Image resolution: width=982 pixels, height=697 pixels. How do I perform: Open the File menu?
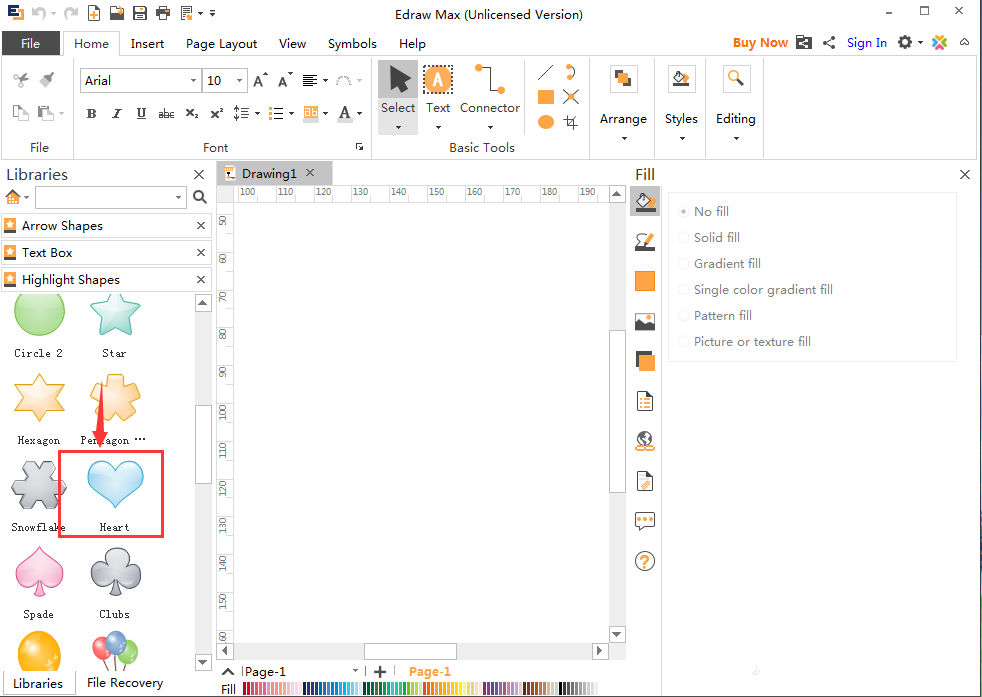[31, 43]
